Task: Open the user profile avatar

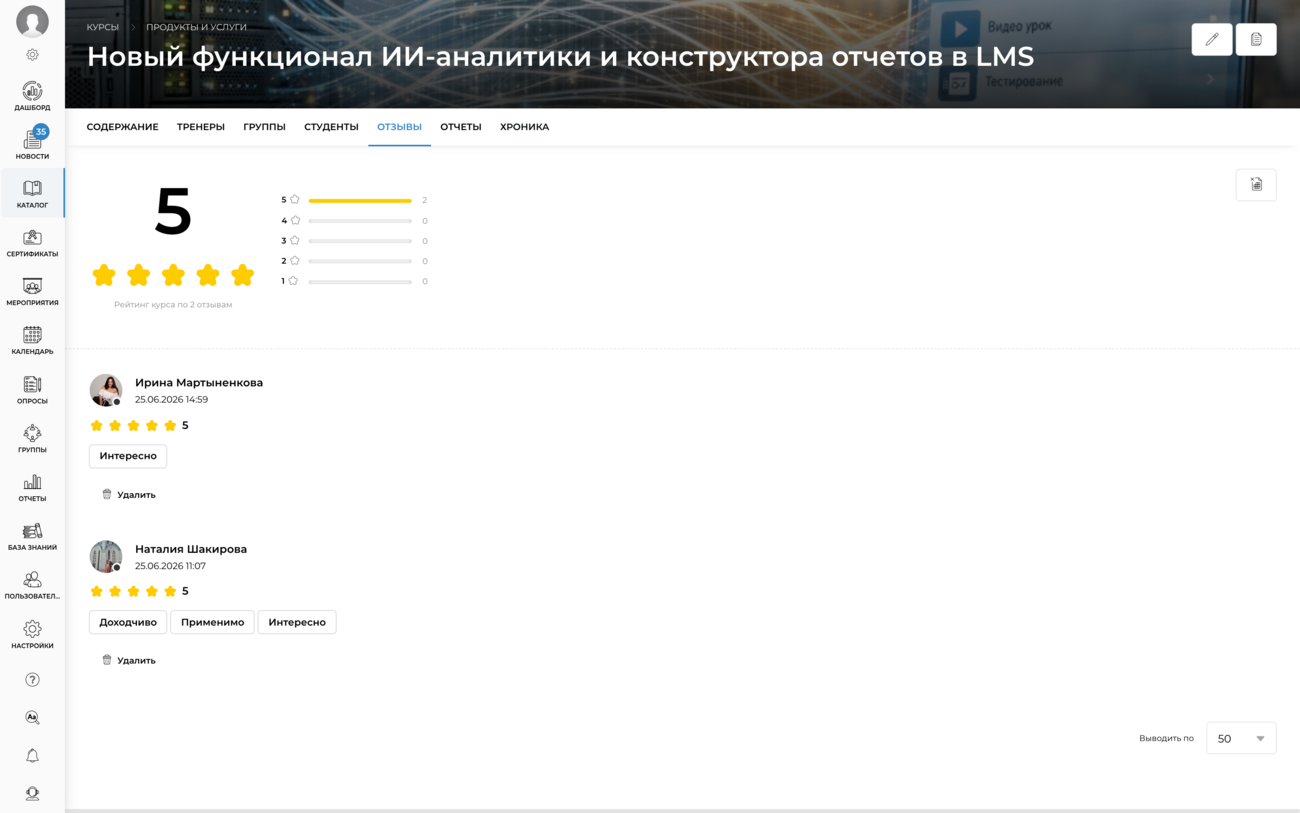Action: (32, 21)
